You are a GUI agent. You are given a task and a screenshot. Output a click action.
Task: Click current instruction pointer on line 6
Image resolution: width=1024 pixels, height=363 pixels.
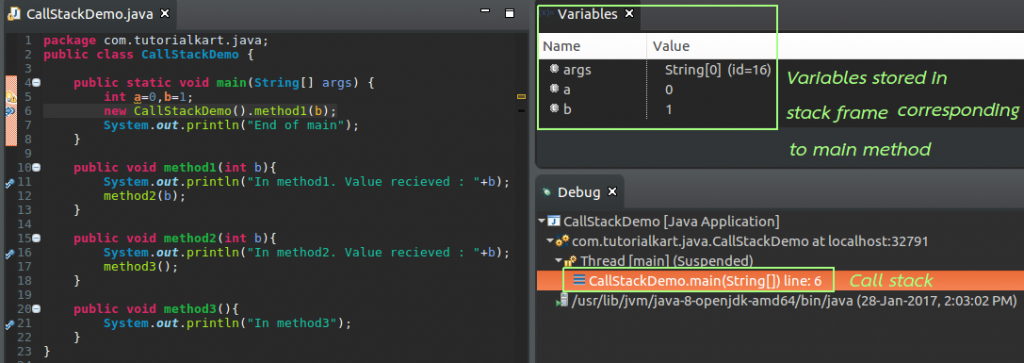point(10,111)
